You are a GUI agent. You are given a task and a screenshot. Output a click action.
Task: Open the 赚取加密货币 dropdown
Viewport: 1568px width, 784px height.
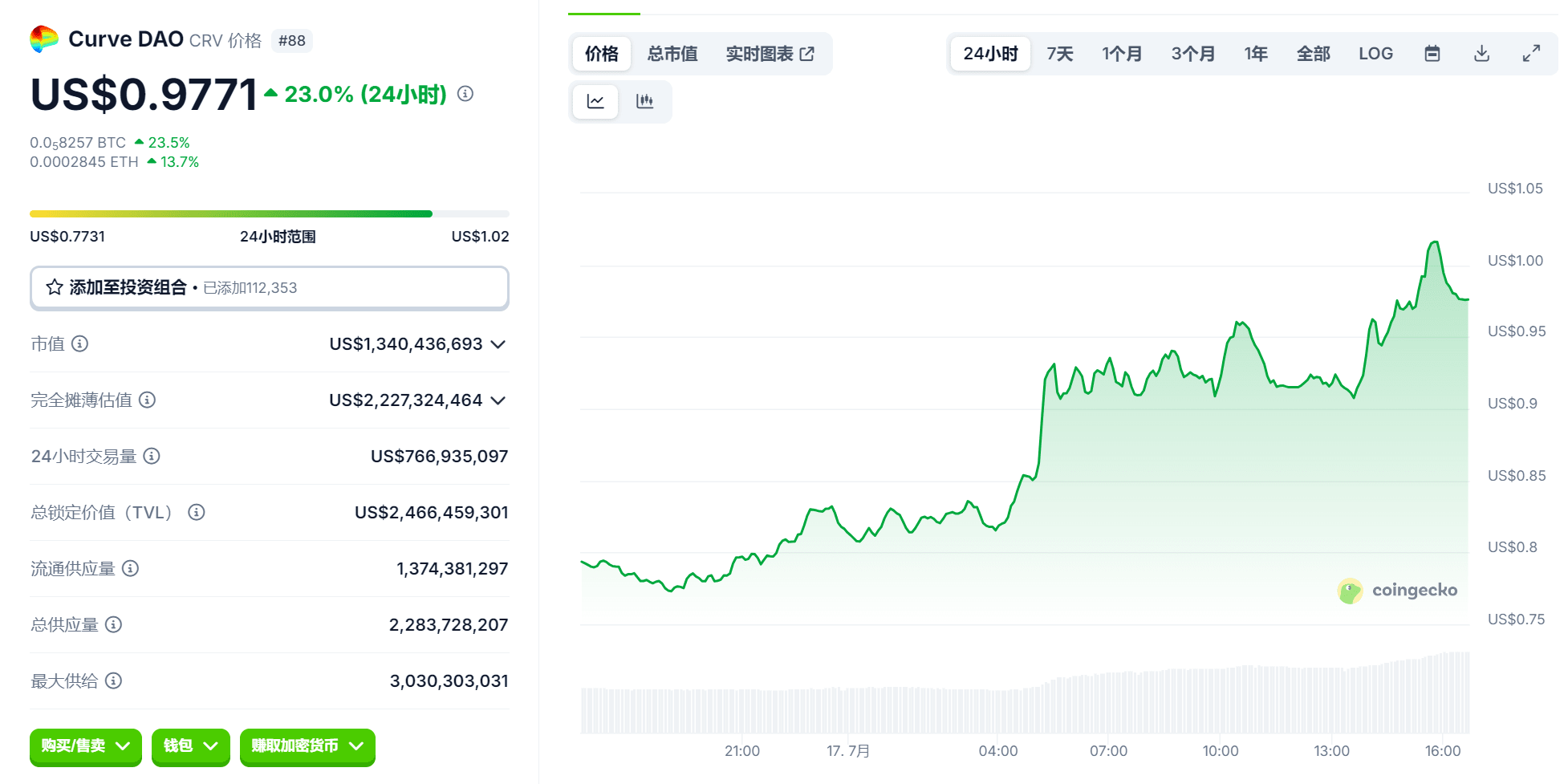(307, 746)
